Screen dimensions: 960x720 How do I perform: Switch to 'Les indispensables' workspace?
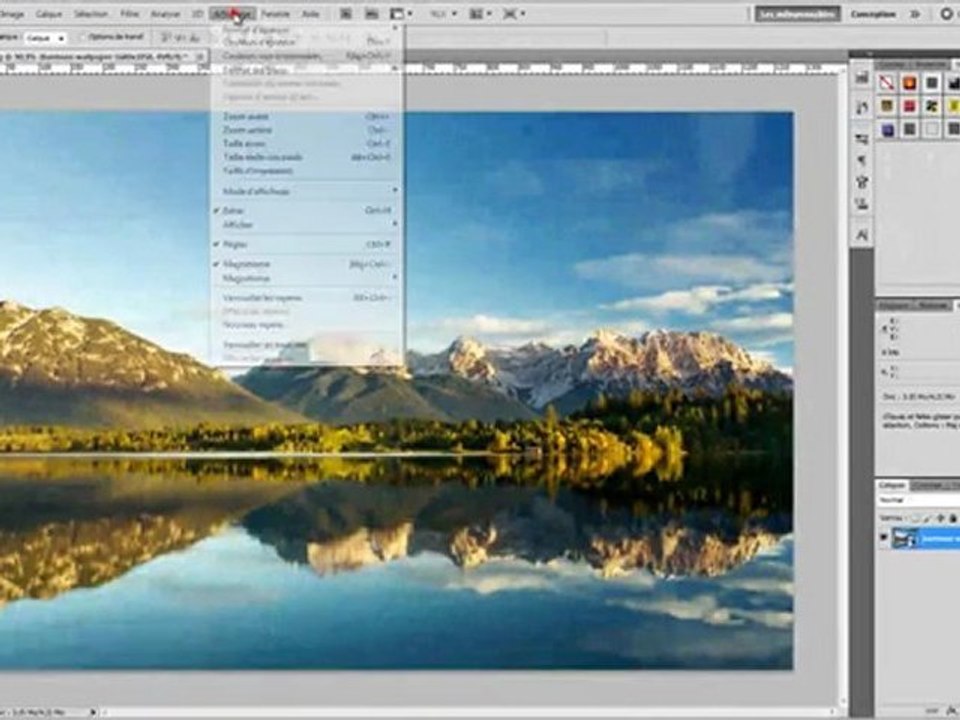797,13
